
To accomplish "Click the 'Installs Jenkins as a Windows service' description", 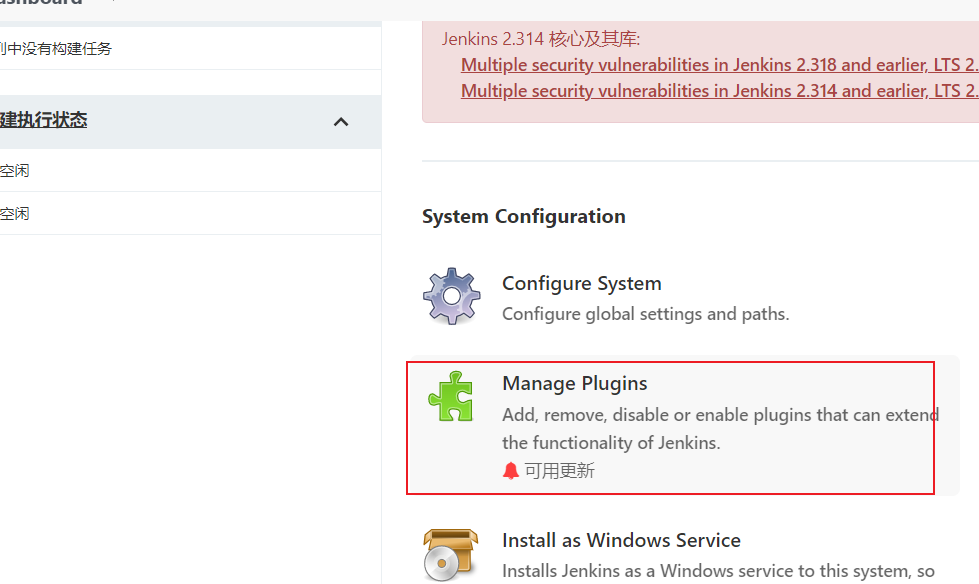I will [x=718, y=571].
